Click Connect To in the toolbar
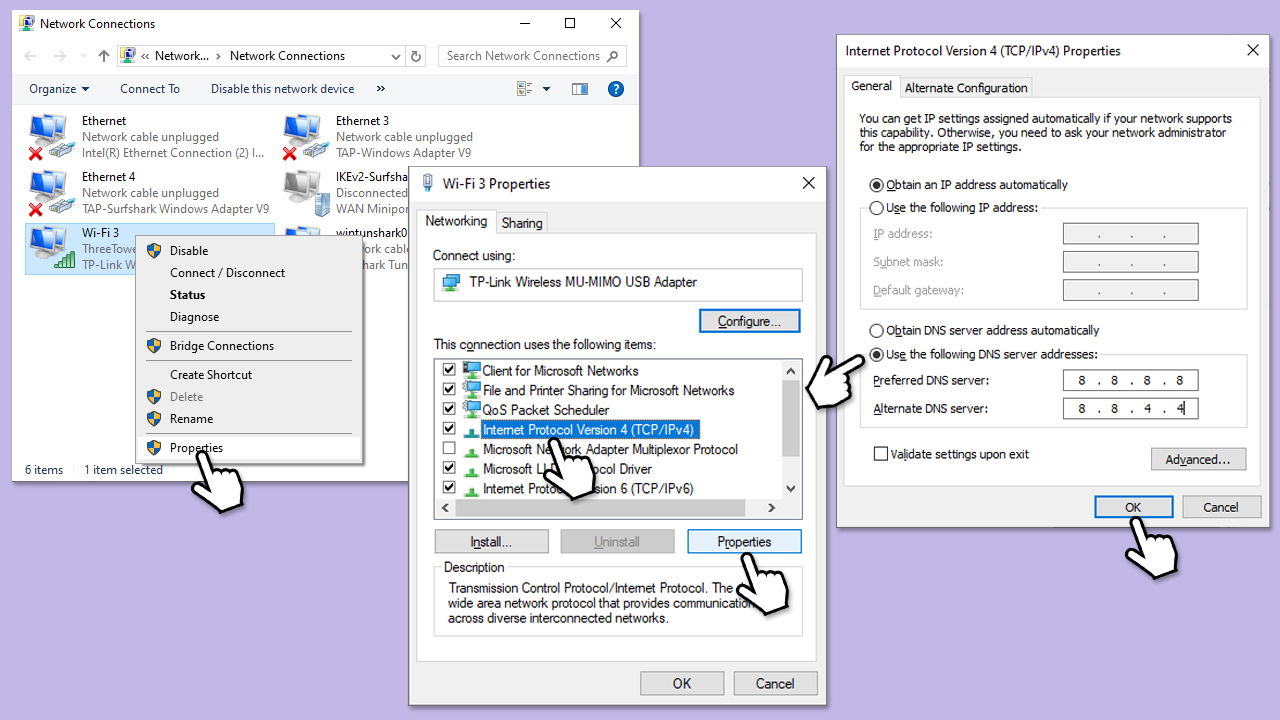This screenshot has height=720, width=1280. (x=150, y=89)
